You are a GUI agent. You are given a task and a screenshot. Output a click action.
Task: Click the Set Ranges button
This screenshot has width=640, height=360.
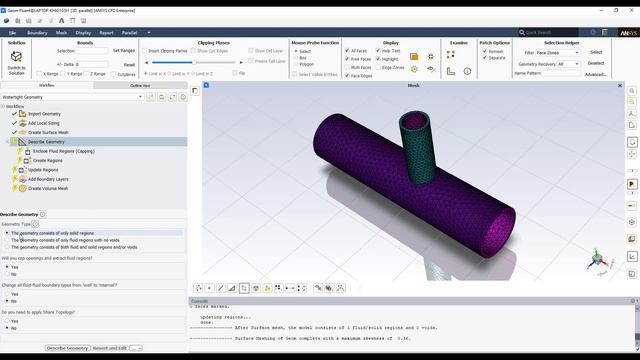(124, 51)
